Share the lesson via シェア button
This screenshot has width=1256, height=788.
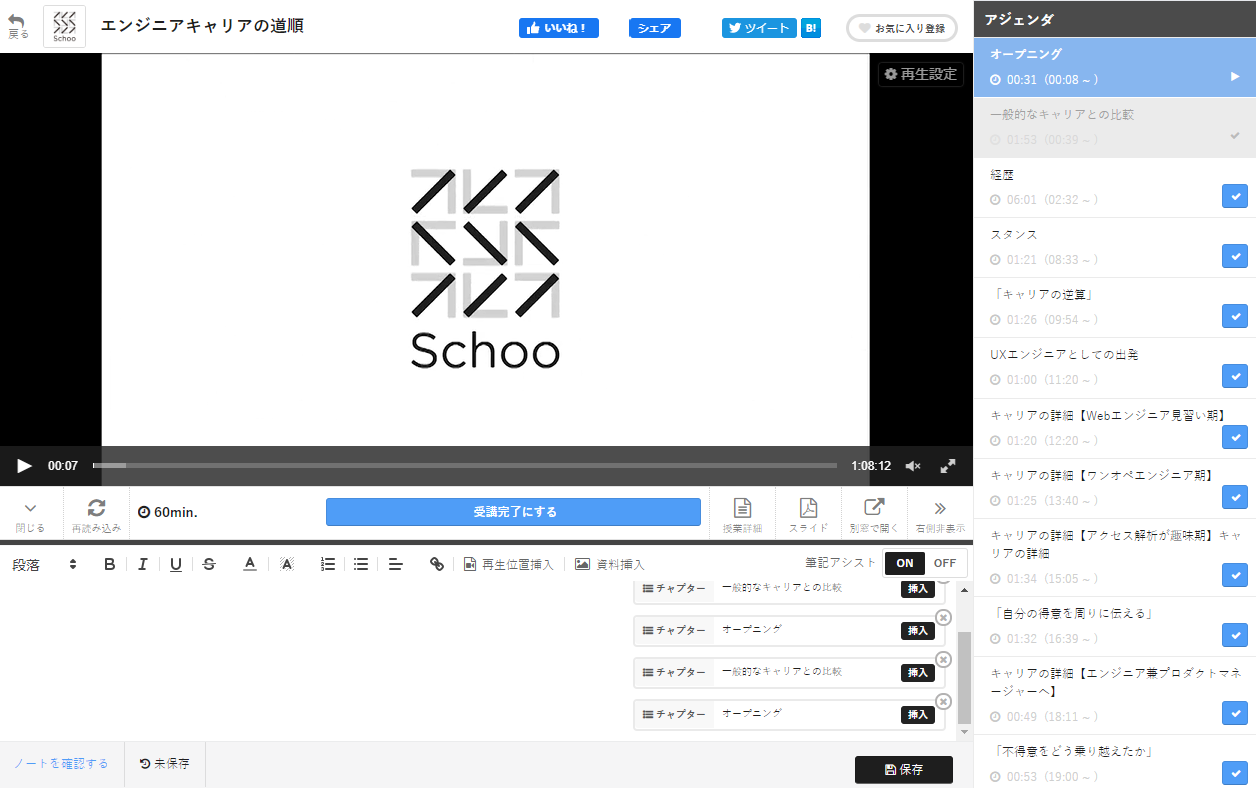point(655,28)
